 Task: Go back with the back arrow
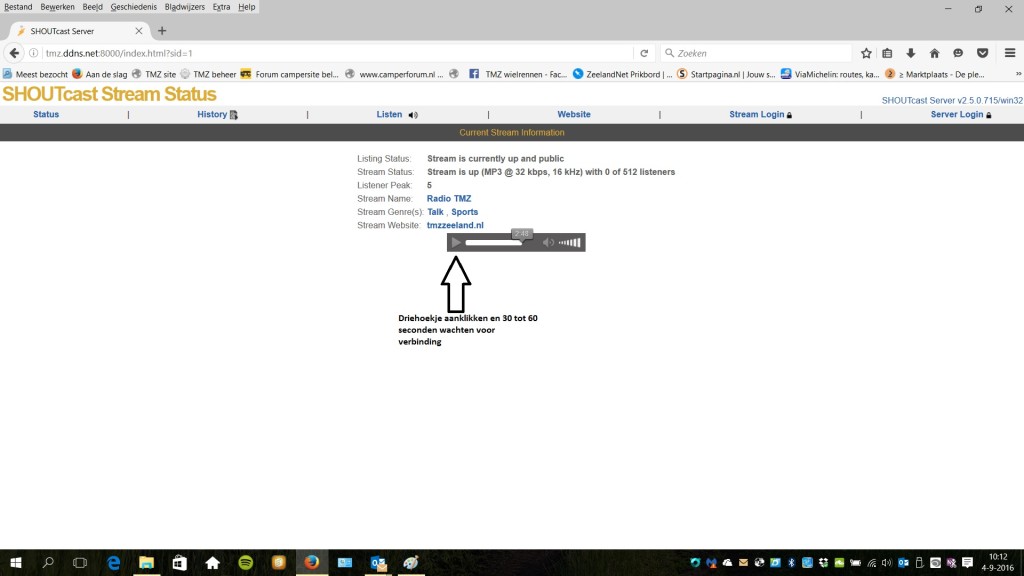(x=14, y=53)
